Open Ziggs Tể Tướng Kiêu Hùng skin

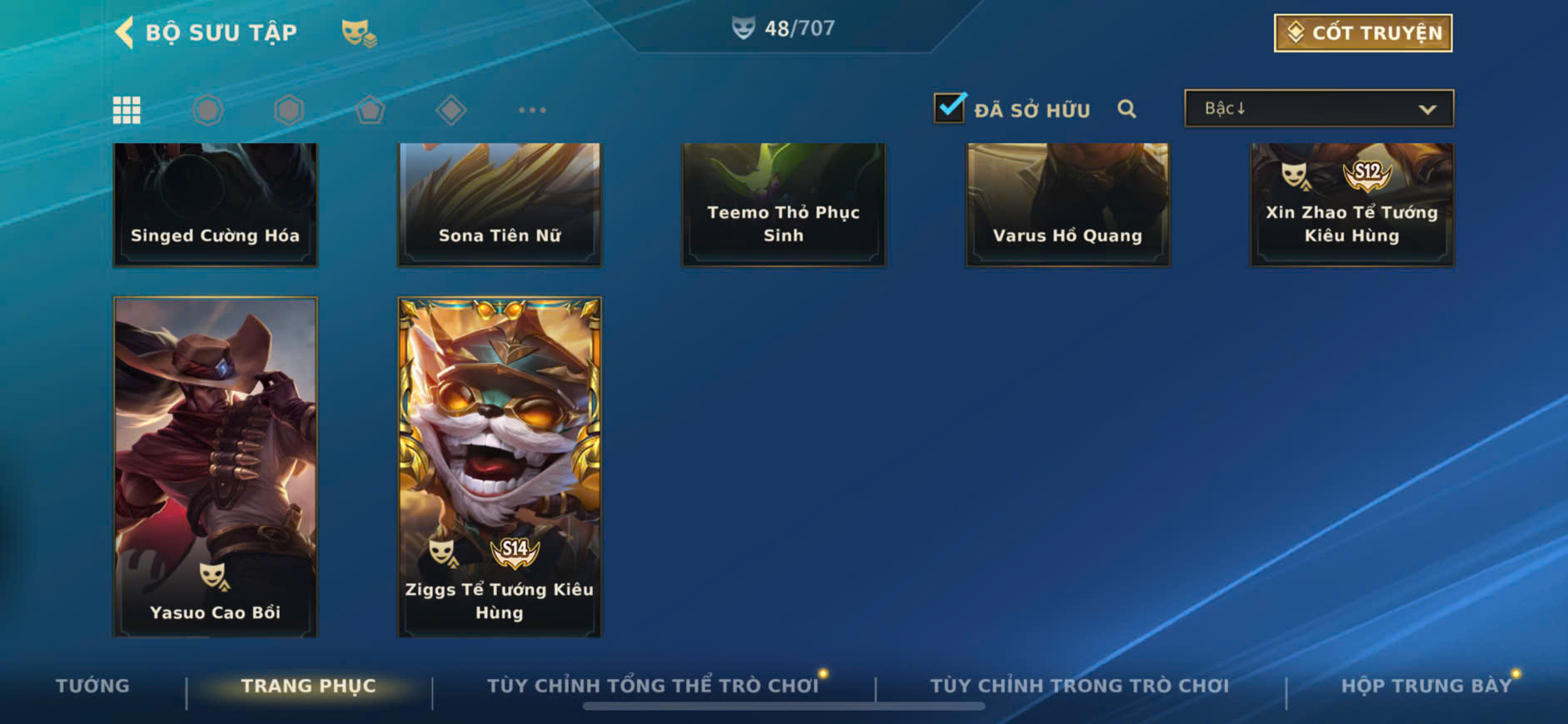pos(500,467)
